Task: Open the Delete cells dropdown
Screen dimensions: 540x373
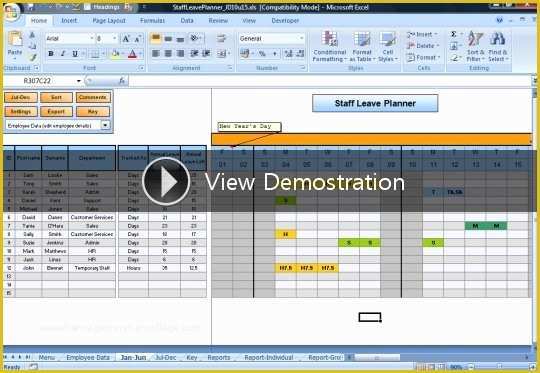Action: (423, 46)
